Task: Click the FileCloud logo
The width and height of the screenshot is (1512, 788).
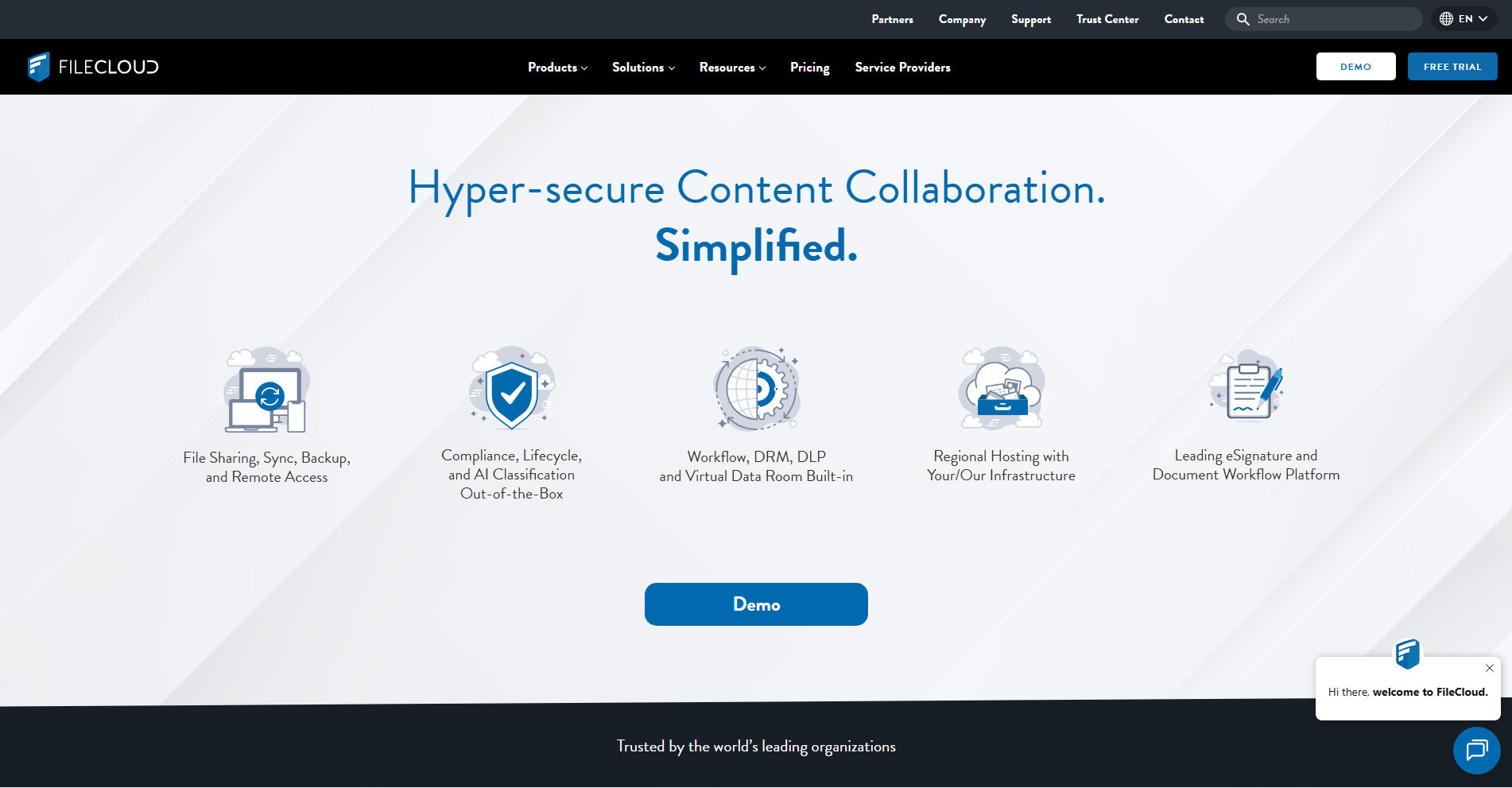Action: 92,67
